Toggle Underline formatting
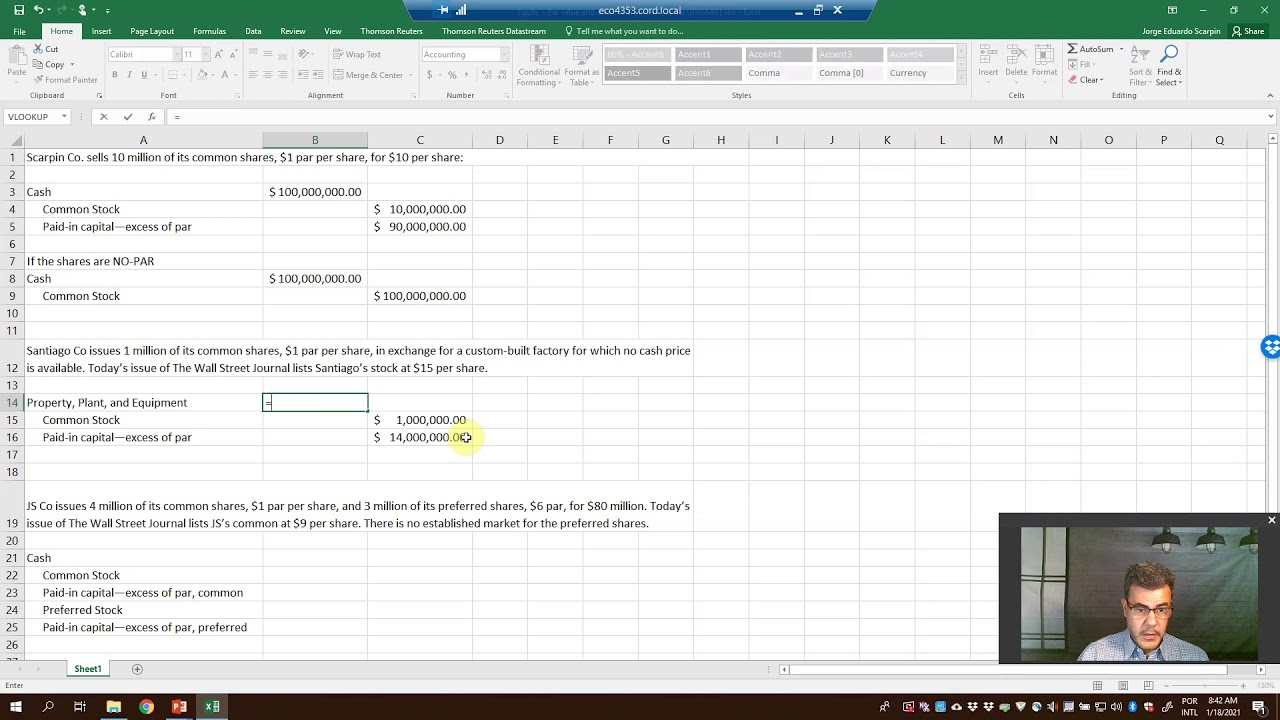 pyautogui.click(x=144, y=75)
